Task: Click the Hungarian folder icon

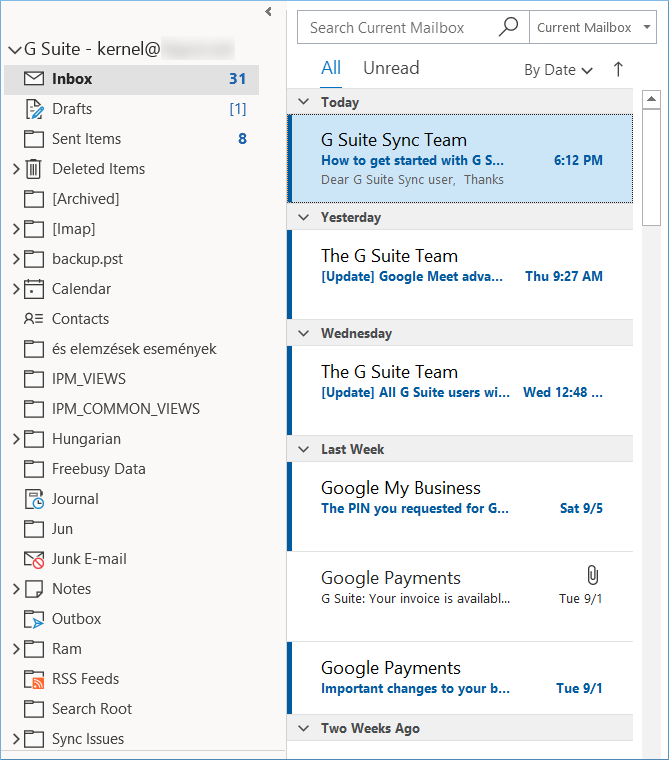Action: pyautogui.click(x=34, y=439)
